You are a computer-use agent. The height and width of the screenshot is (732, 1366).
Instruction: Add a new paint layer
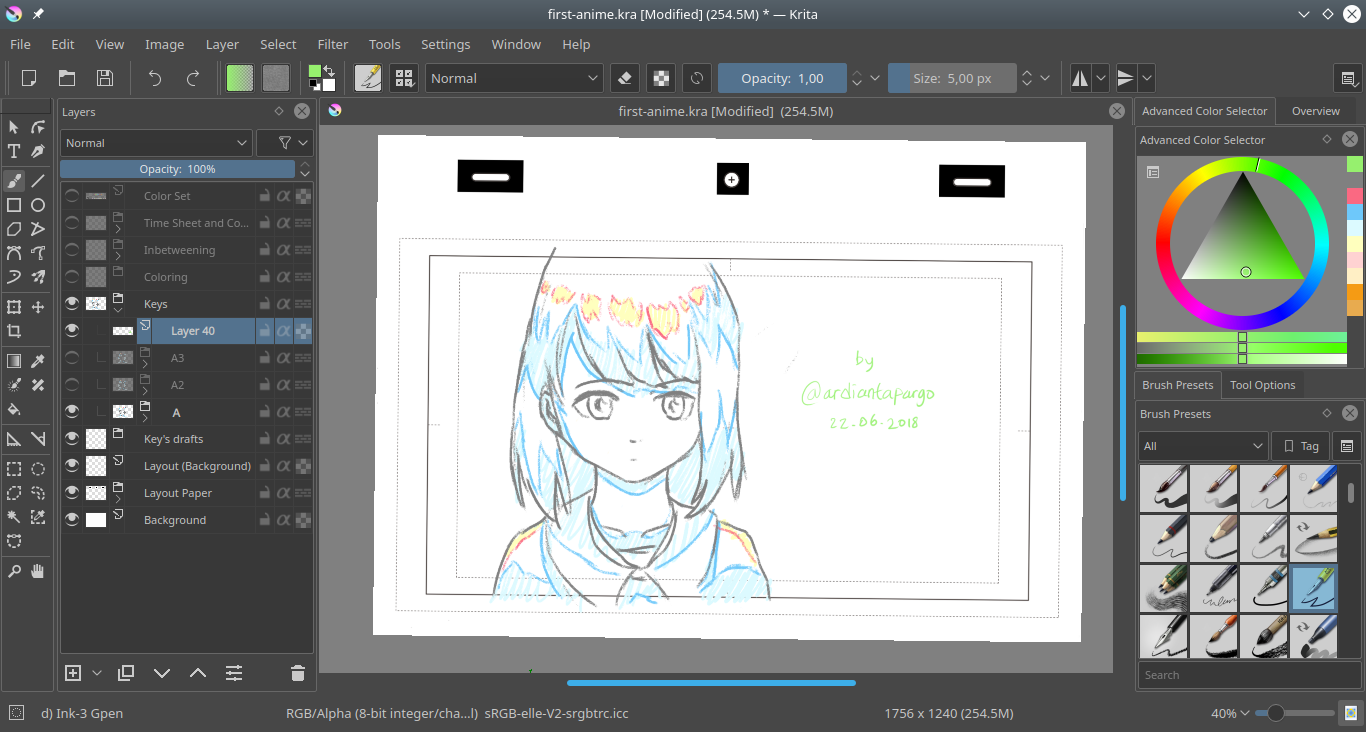point(73,673)
